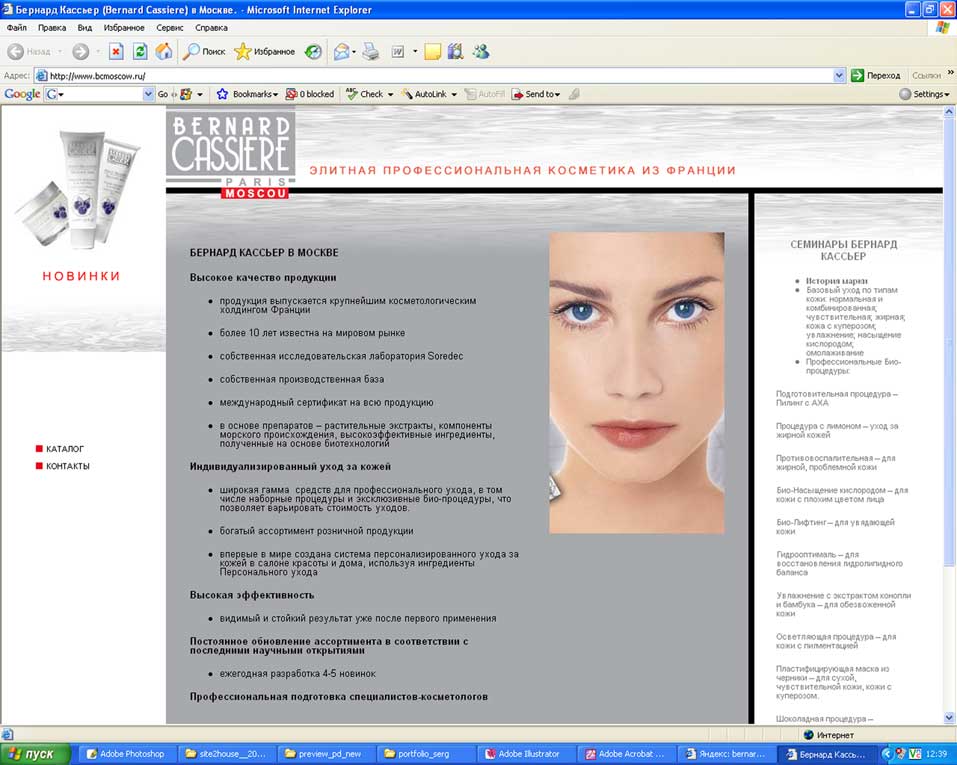Viewport: 957px width, 765px height.
Task: Click the Refresh page icon
Action: click(140, 51)
